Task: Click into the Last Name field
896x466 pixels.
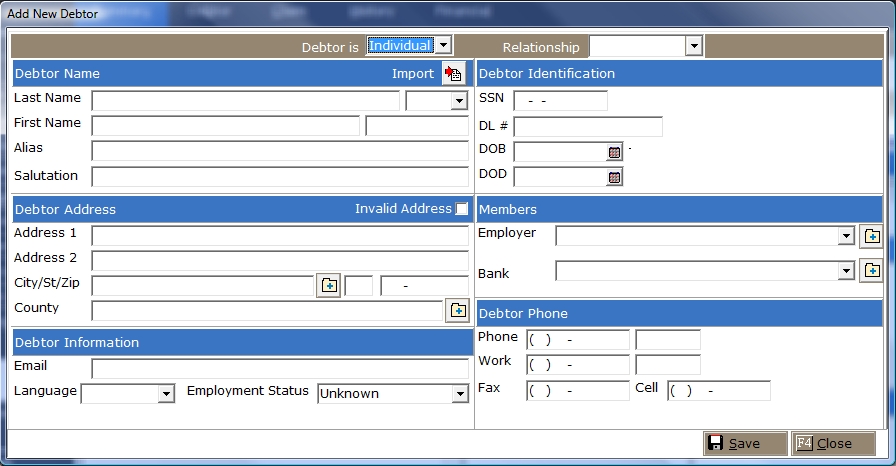Action: pyautogui.click(x=245, y=101)
